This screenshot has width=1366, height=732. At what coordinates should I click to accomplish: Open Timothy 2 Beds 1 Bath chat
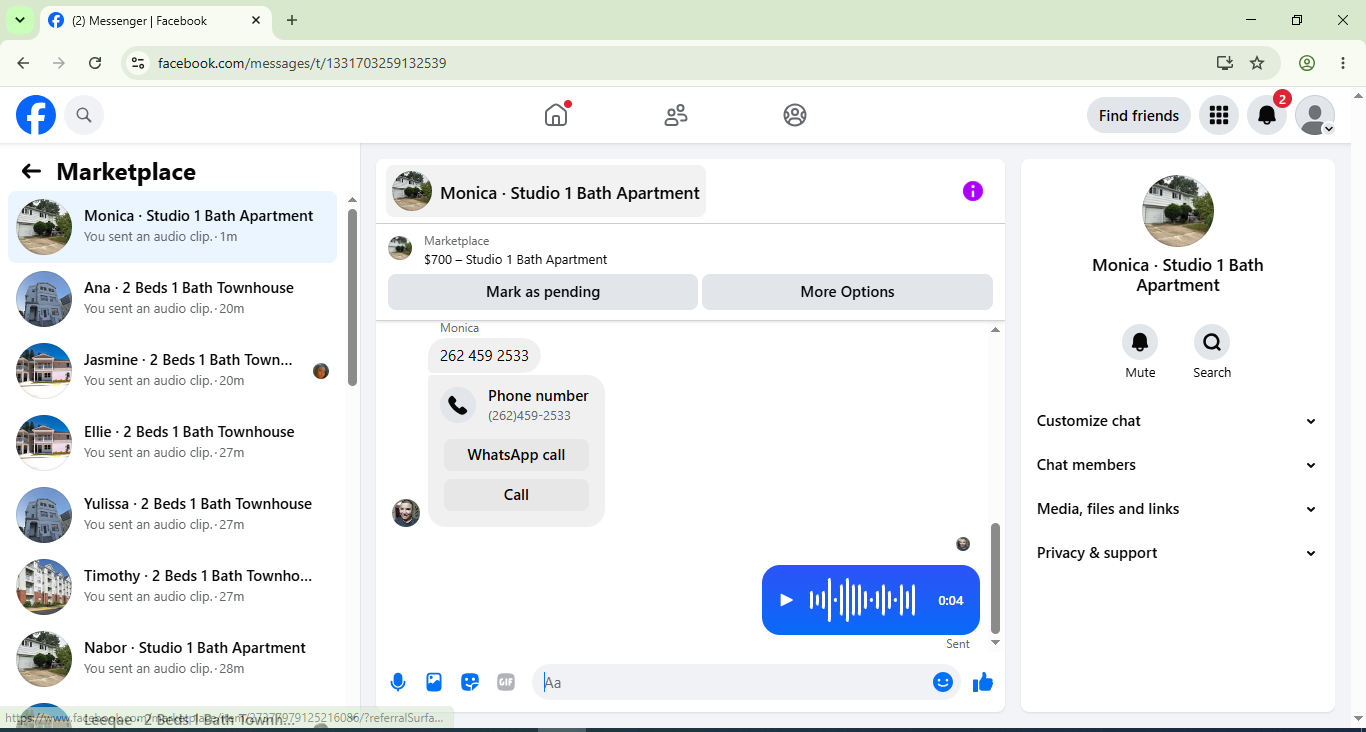tap(172, 587)
